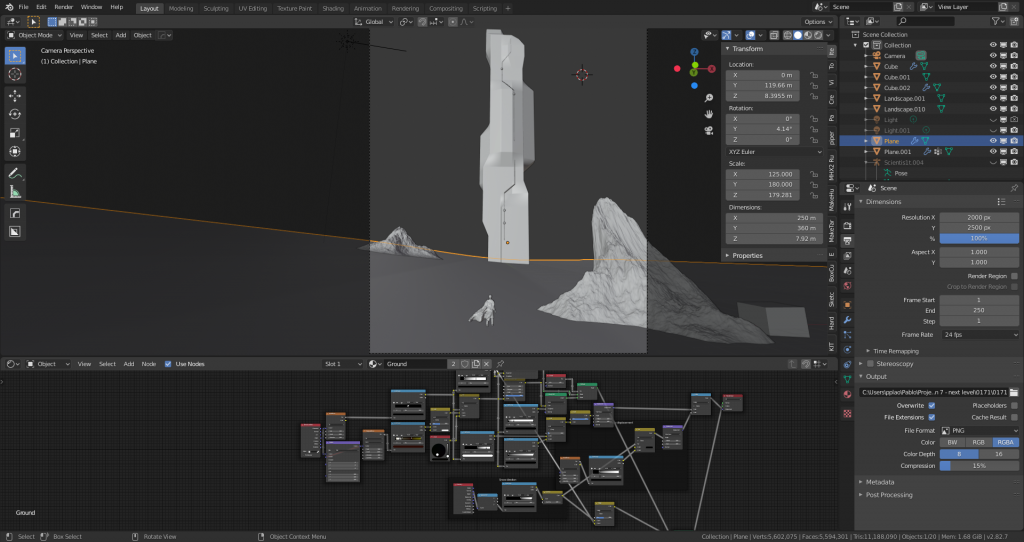The image size is (1024, 542).
Task: Toggle the Collection exclude checkbox
Action: click(866, 45)
